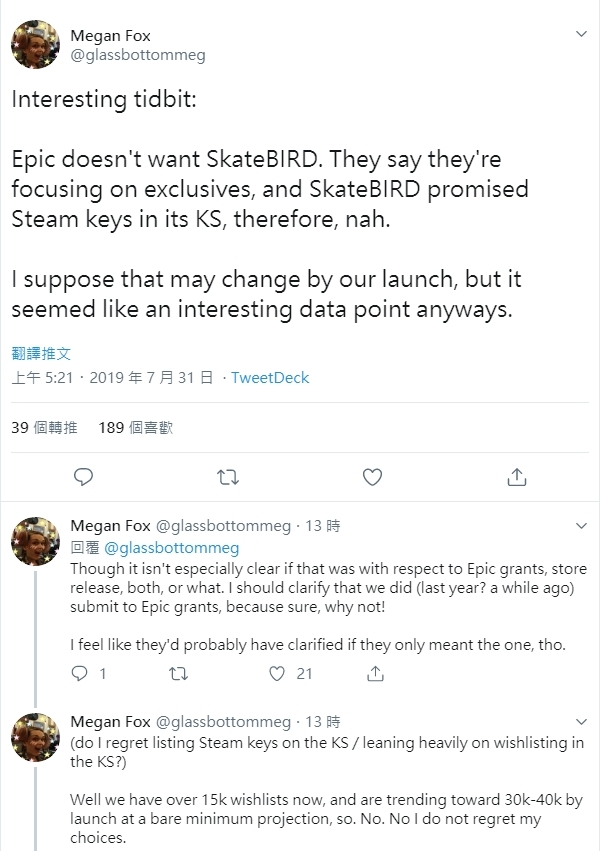The image size is (607, 851).
Task: Reply to the main SkateBIRD tweet
Action: [x=85, y=477]
